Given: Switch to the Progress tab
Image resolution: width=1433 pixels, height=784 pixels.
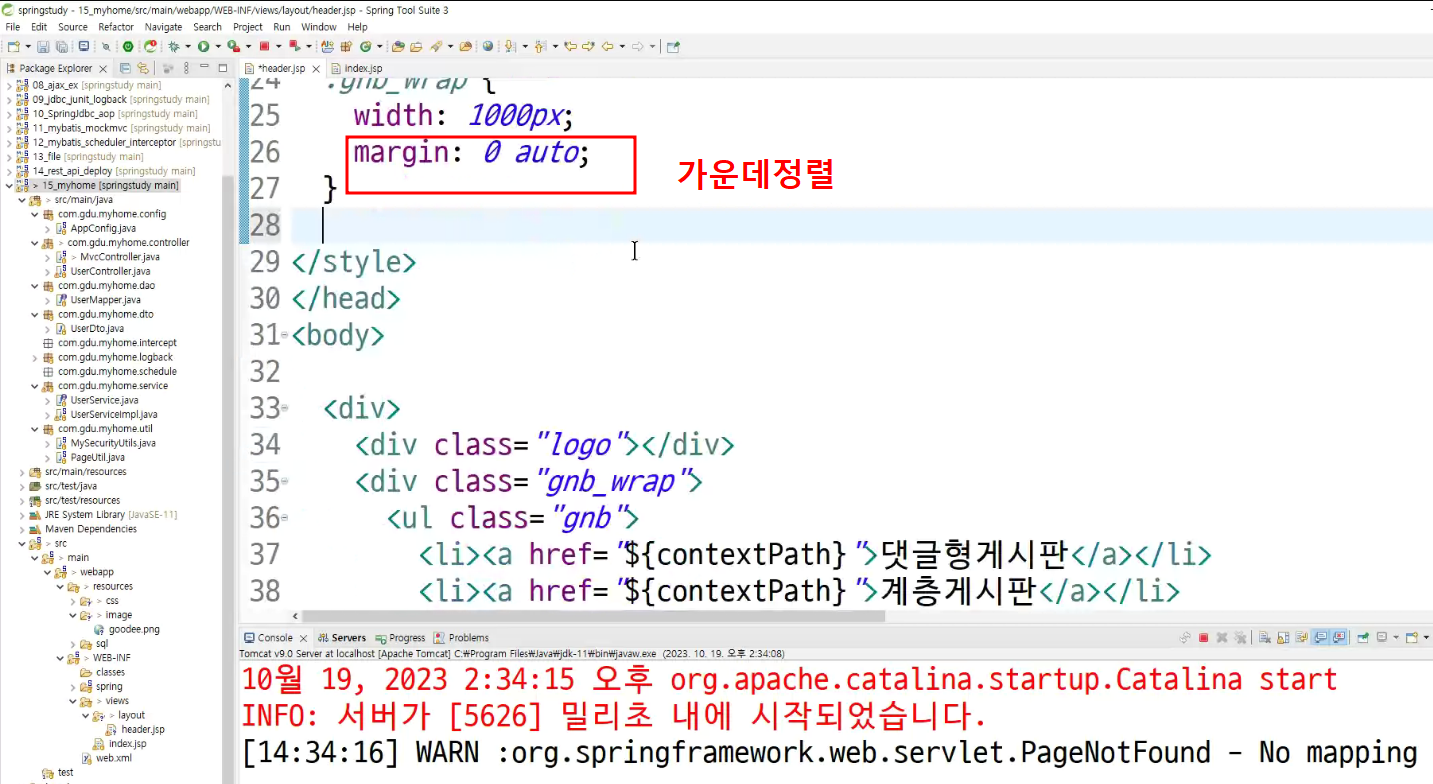Looking at the screenshot, I should [400, 637].
